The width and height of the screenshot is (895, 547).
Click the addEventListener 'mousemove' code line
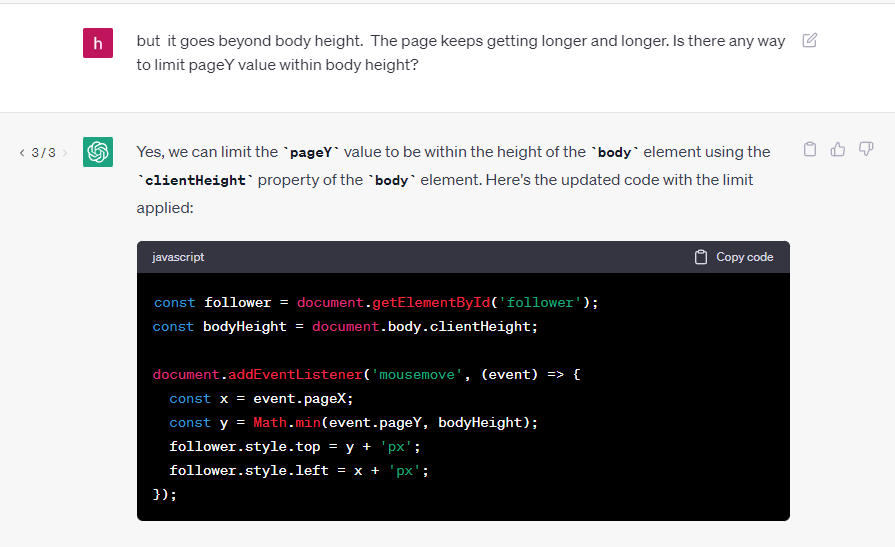[x=366, y=375]
